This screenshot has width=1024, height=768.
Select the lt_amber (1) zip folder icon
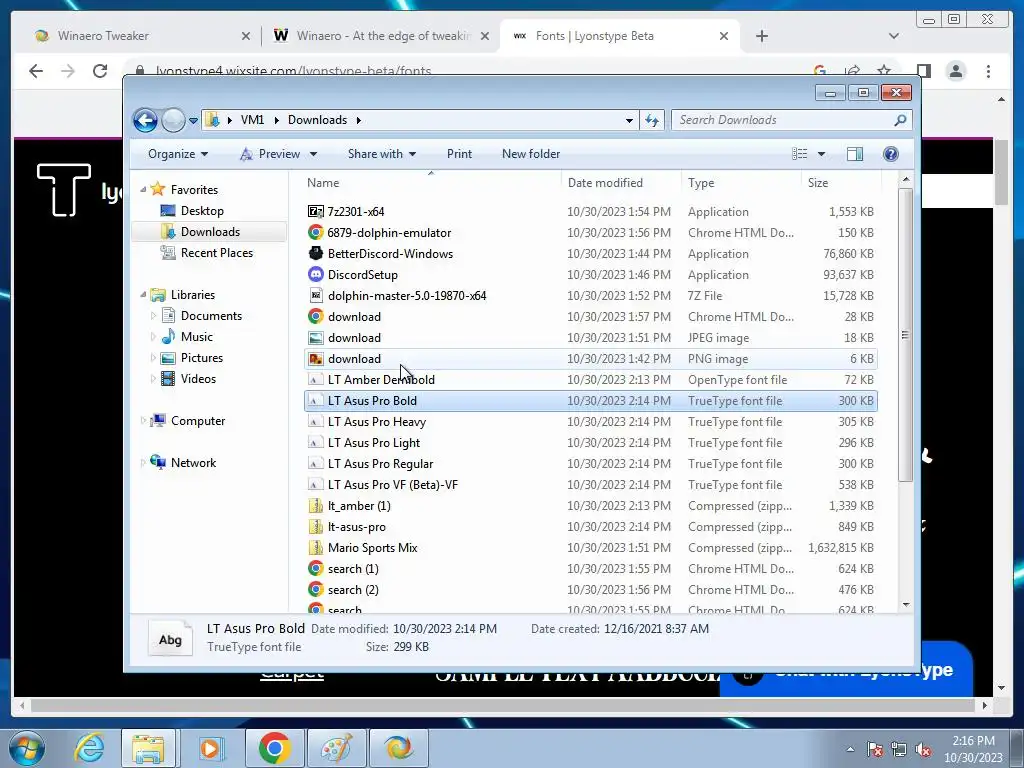[x=315, y=505]
